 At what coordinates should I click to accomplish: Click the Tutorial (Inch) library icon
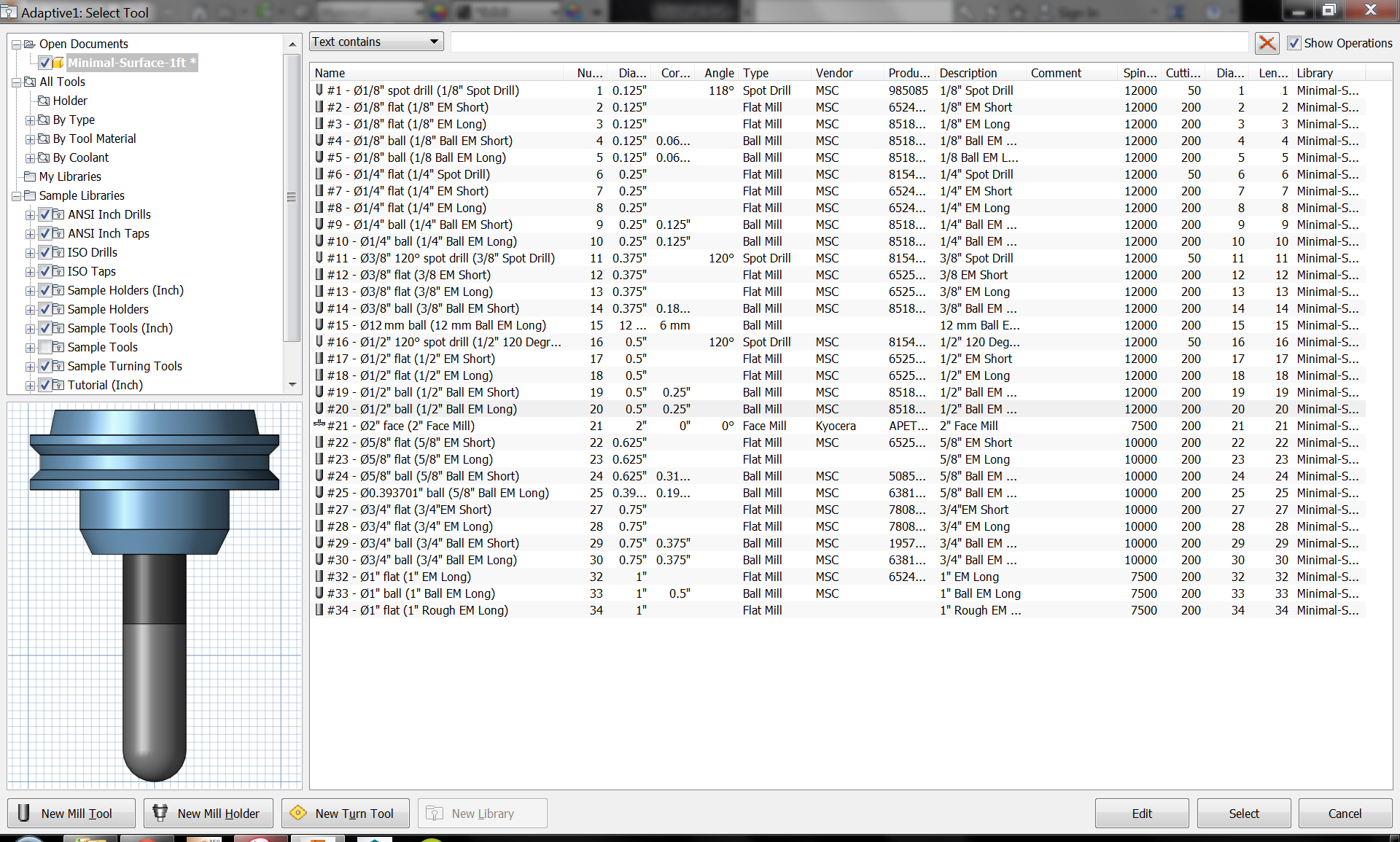coord(58,385)
